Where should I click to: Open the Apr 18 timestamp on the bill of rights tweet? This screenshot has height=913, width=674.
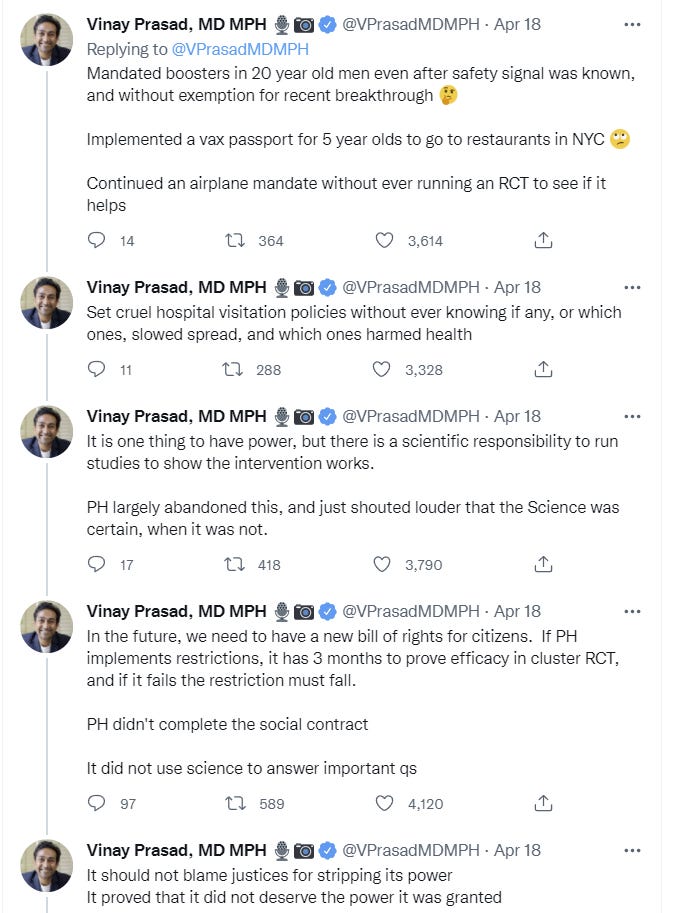pos(517,611)
